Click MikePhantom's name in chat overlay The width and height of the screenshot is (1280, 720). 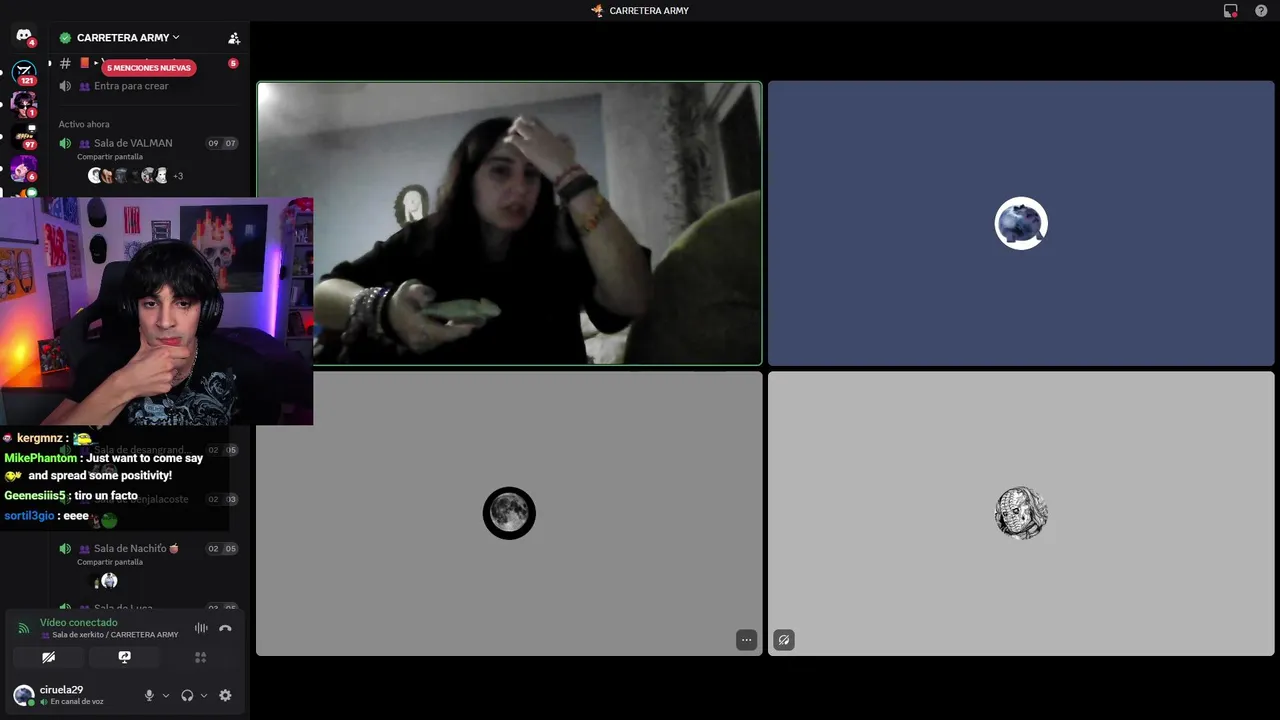[x=41, y=458]
